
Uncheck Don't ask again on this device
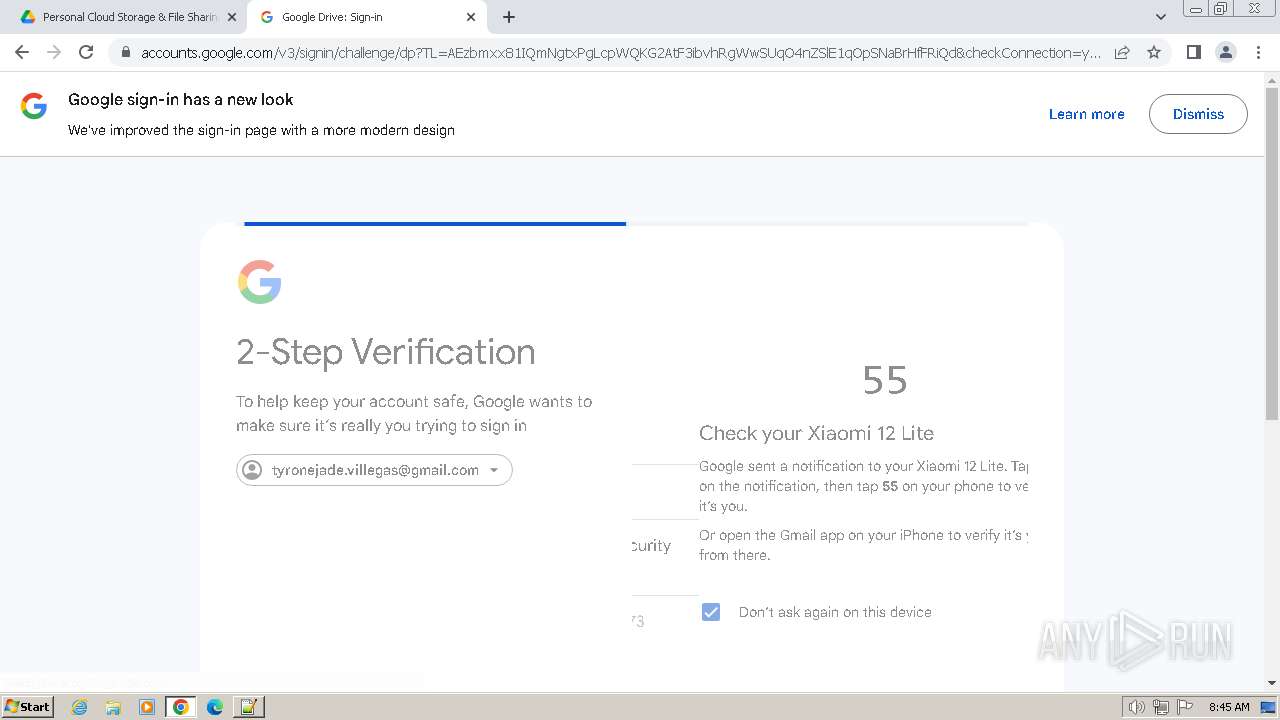(x=711, y=612)
